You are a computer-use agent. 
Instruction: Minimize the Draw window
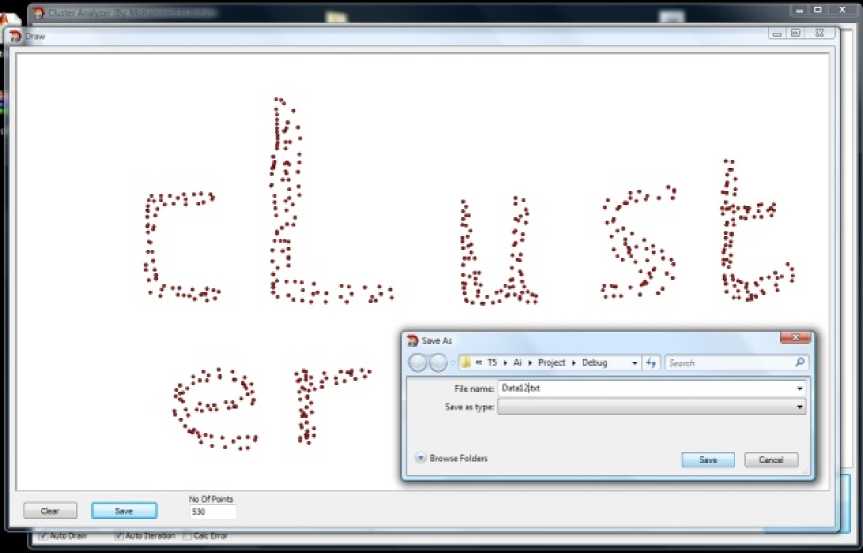tap(777, 34)
